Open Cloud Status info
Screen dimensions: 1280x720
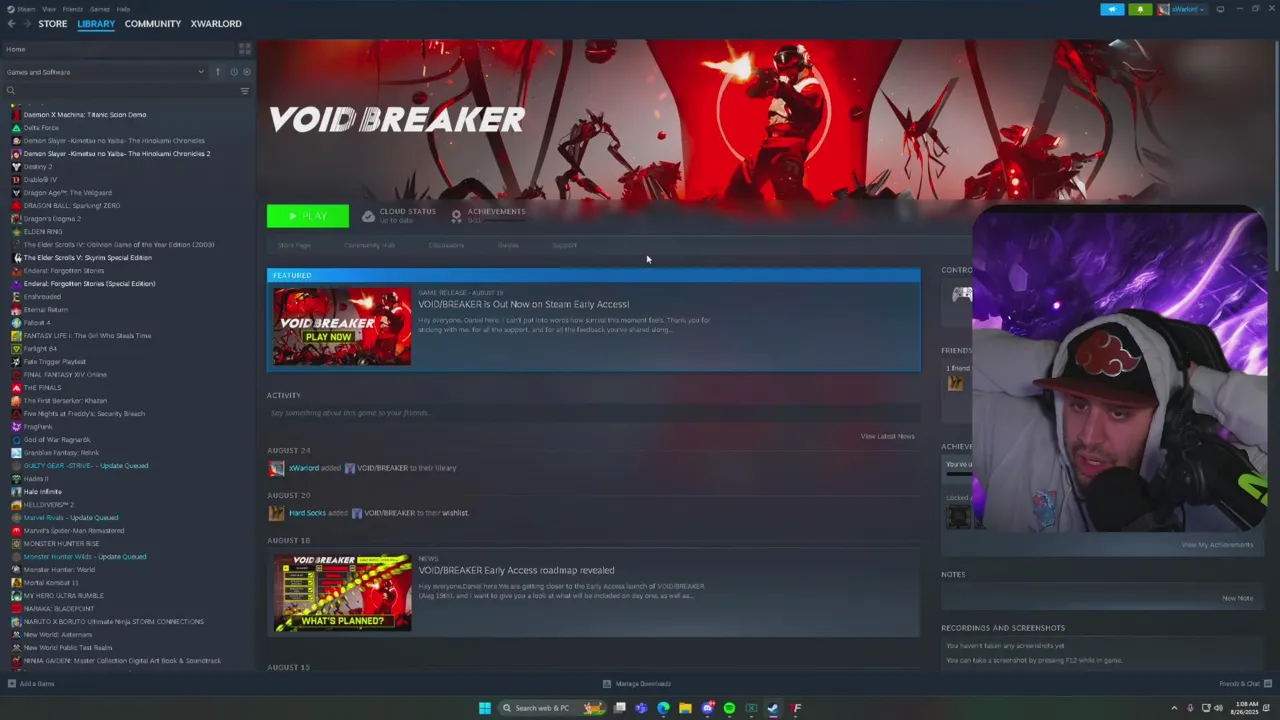[399, 215]
